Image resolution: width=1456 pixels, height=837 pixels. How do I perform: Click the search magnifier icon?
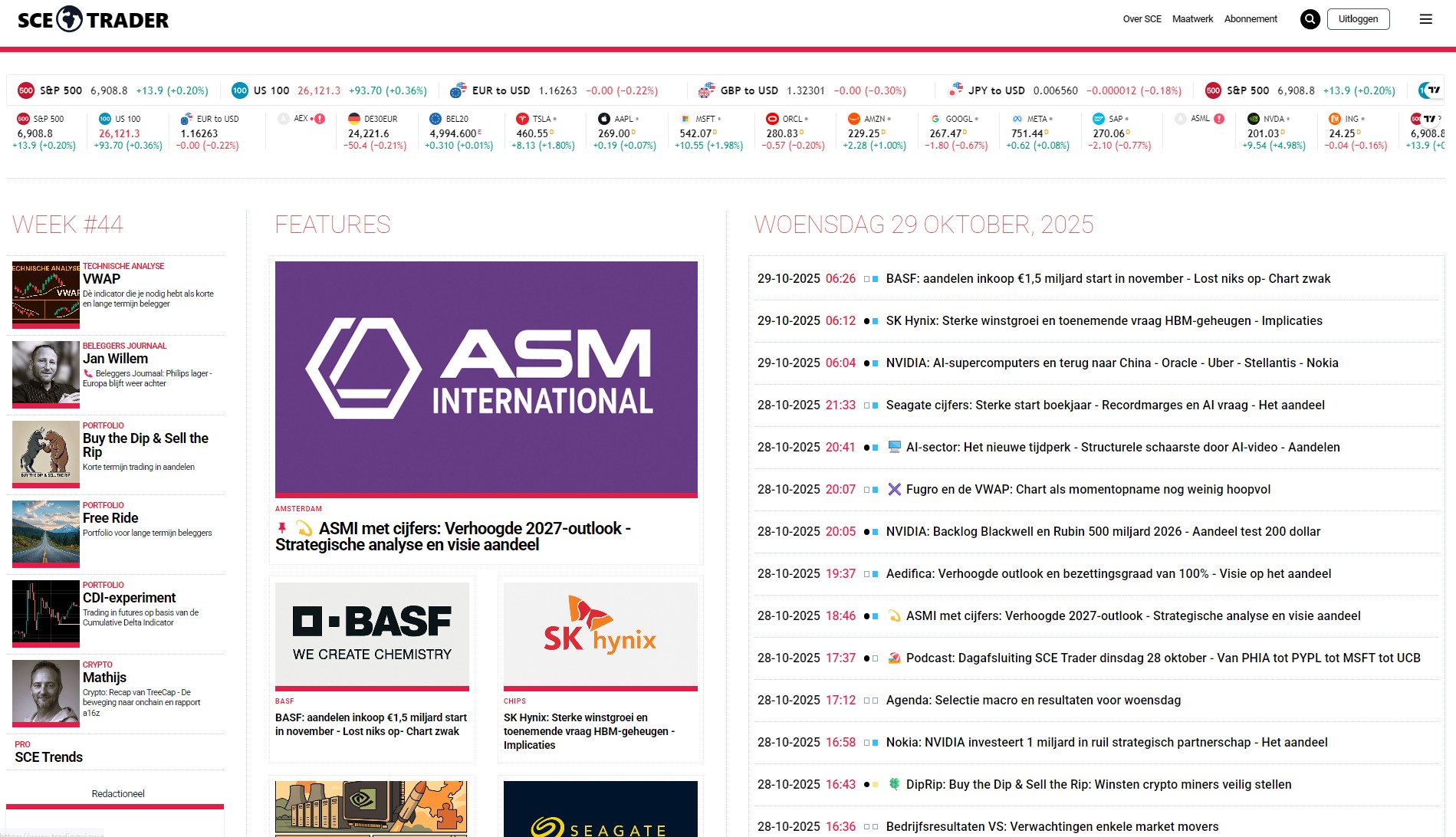coord(1310,19)
